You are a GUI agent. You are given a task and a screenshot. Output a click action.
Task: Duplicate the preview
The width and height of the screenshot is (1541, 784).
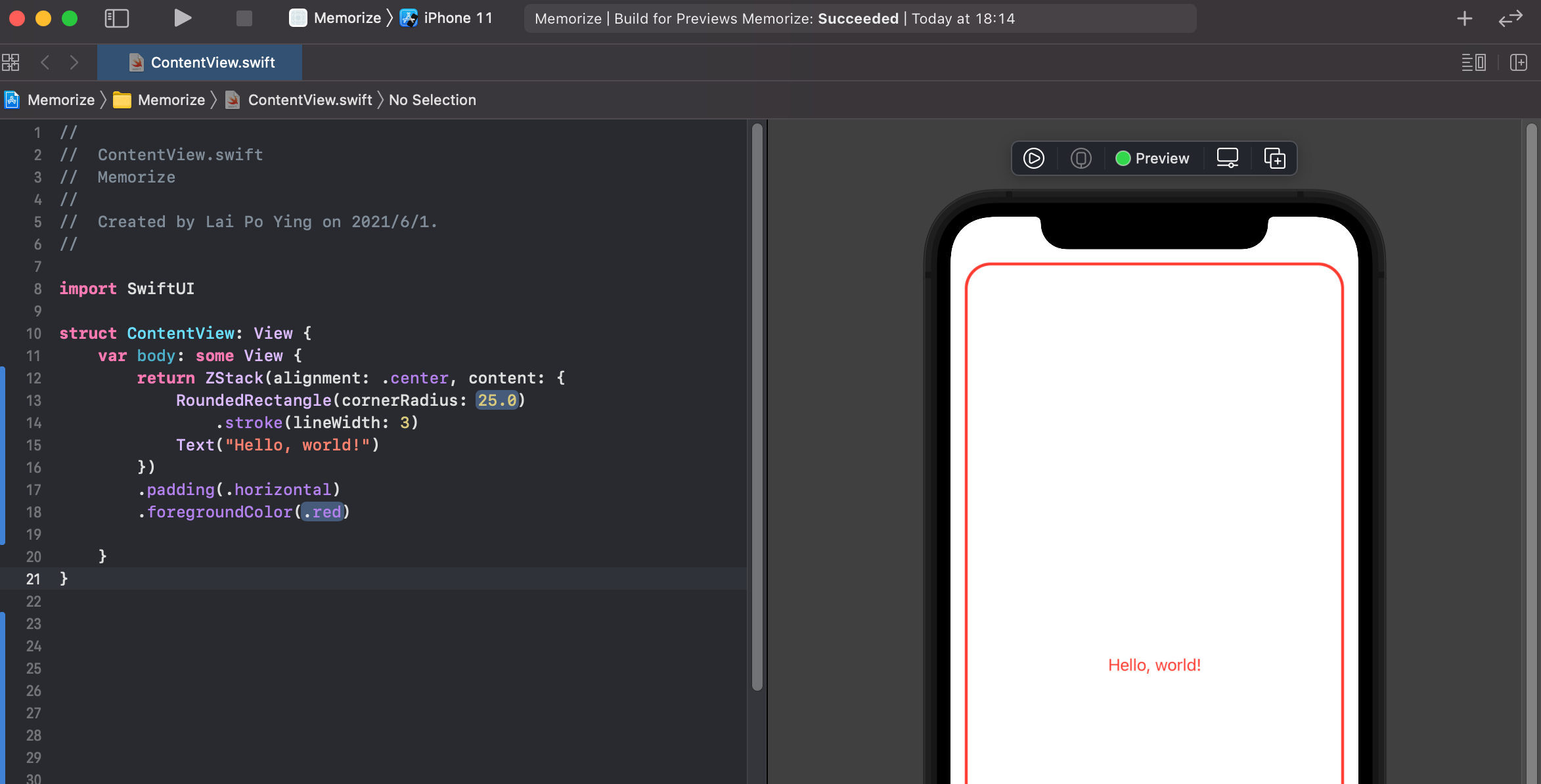(x=1274, y=158)
